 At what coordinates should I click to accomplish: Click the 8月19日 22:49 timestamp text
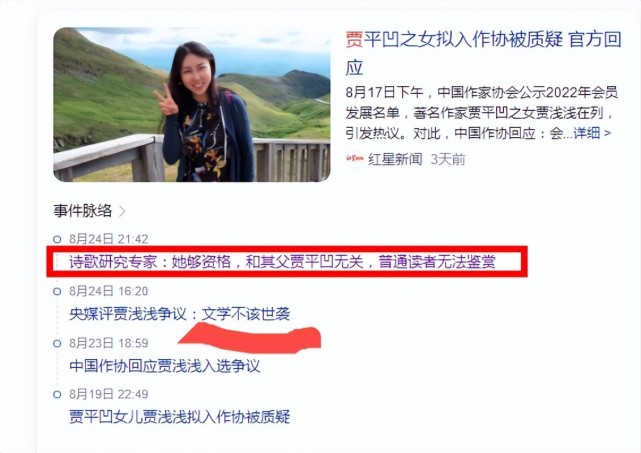pyautogui.click(x=108, y=394)
